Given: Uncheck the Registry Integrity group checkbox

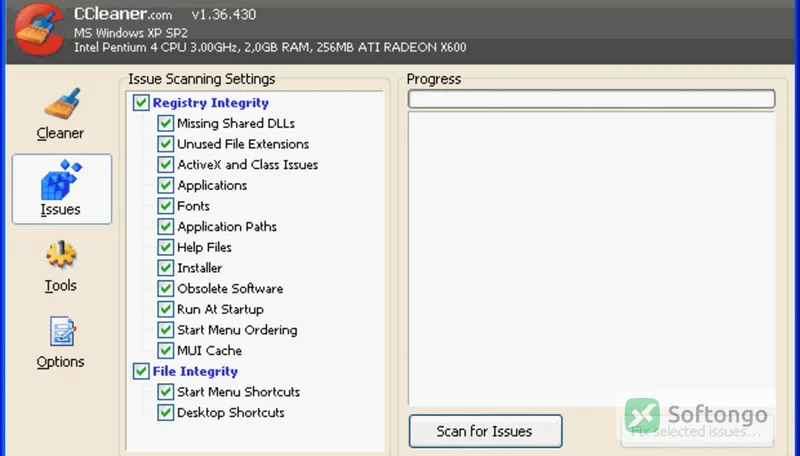Looking at the screenshot, I should point(141,103).
